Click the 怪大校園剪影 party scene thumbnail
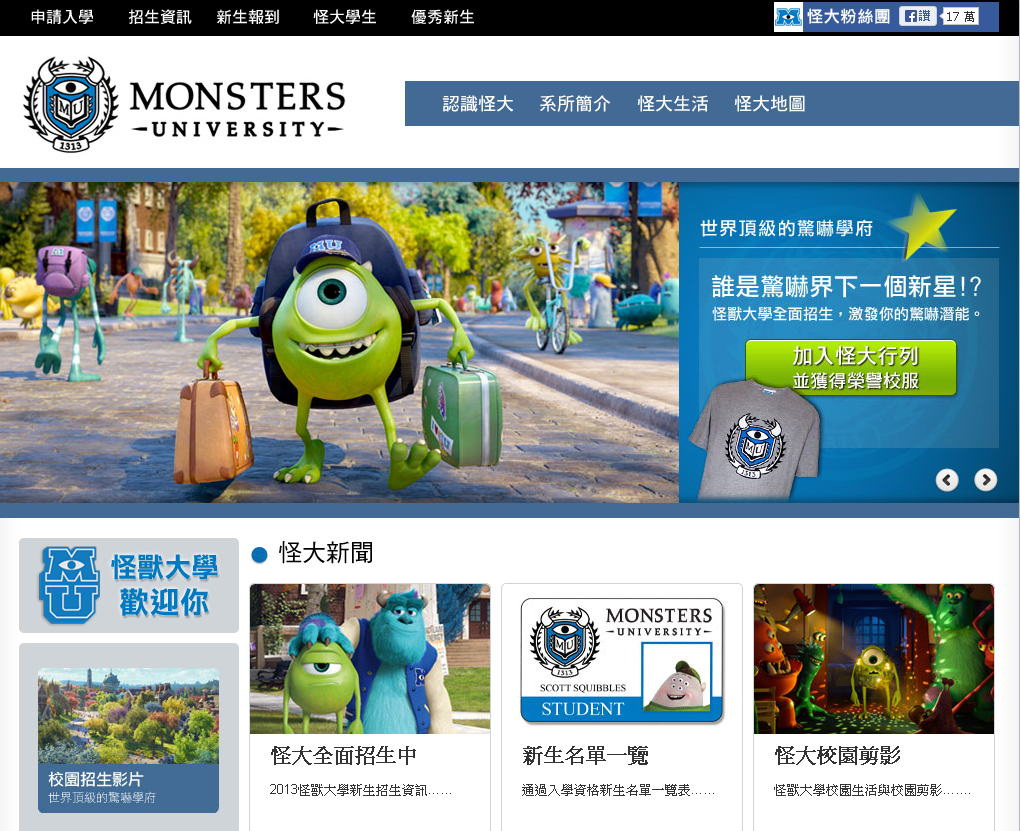 click(873, 659)
